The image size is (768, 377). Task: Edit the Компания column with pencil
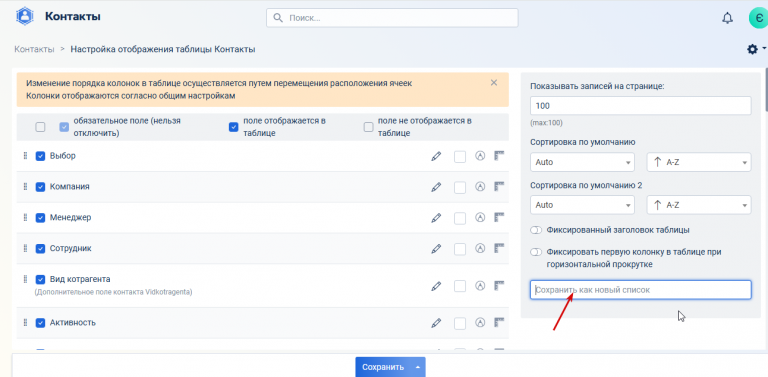pos(436,187)
